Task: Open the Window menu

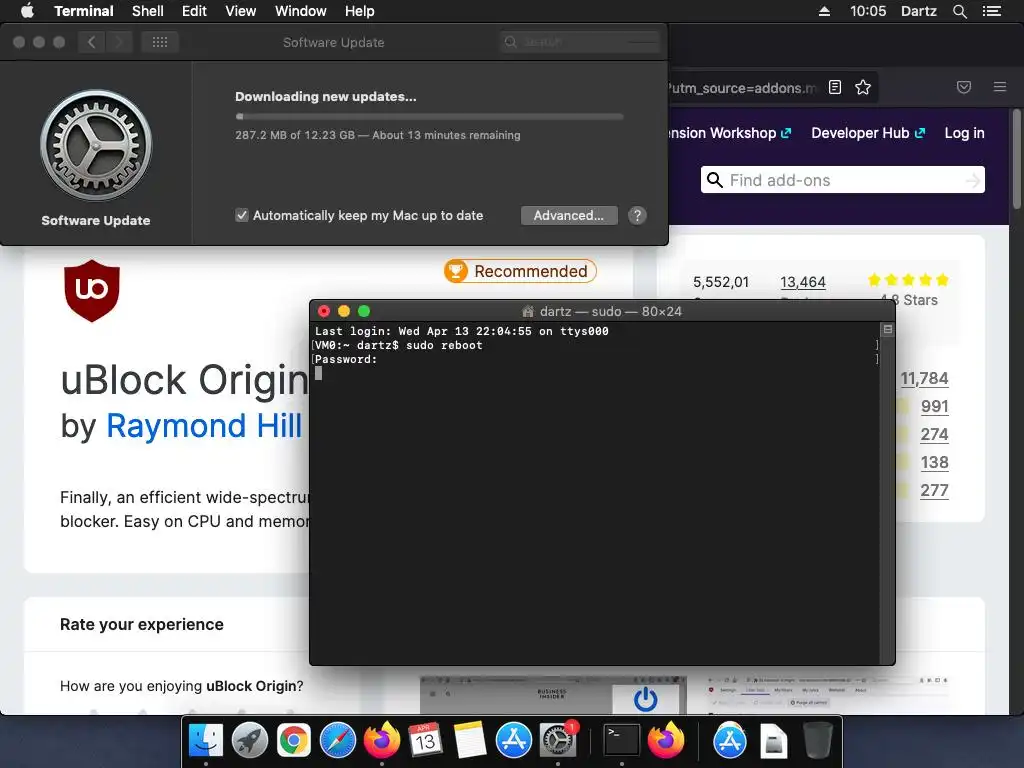Action: click(x=300, y=11)
